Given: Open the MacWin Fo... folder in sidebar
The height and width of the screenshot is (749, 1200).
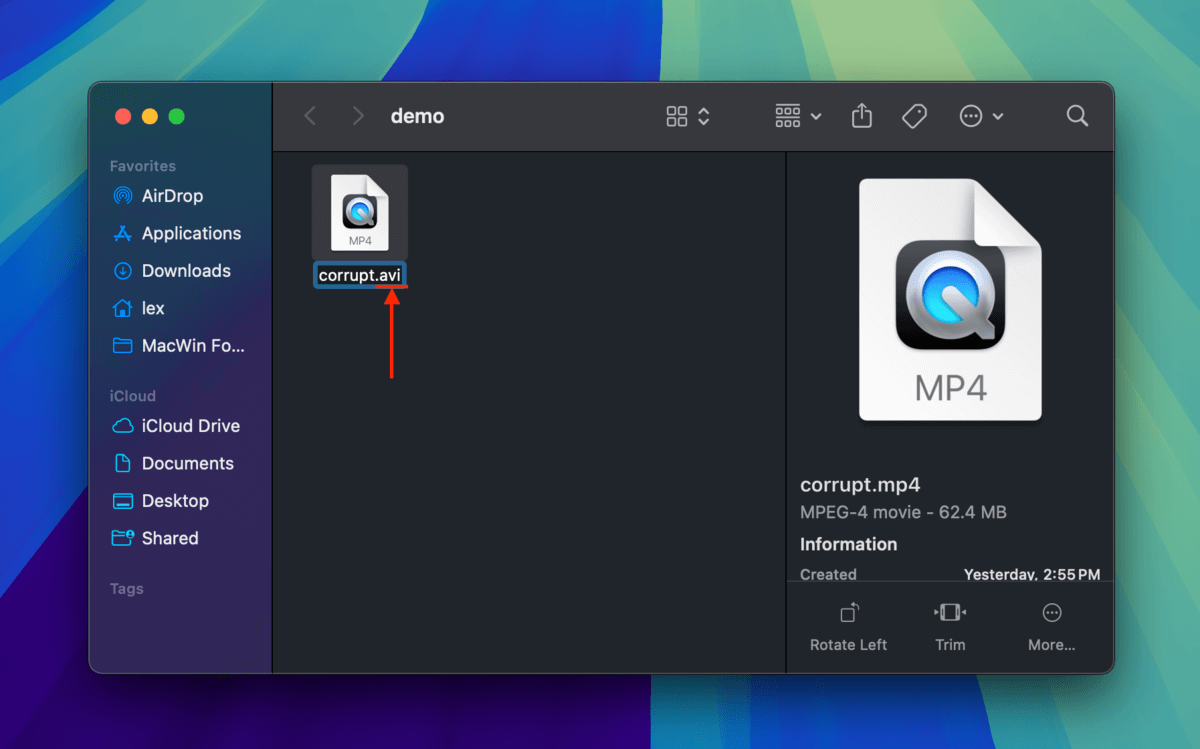Looking at the screenshot, I should click(180, 346).
